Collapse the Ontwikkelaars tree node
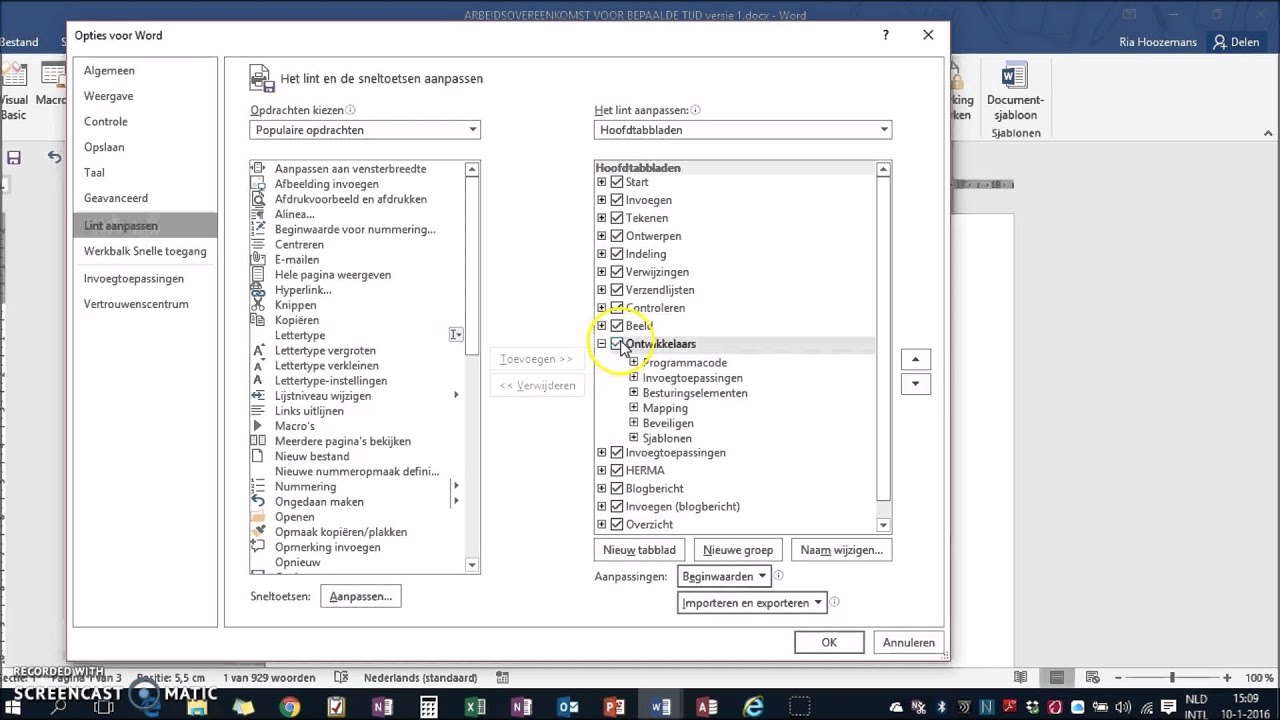 click(602, 344)
